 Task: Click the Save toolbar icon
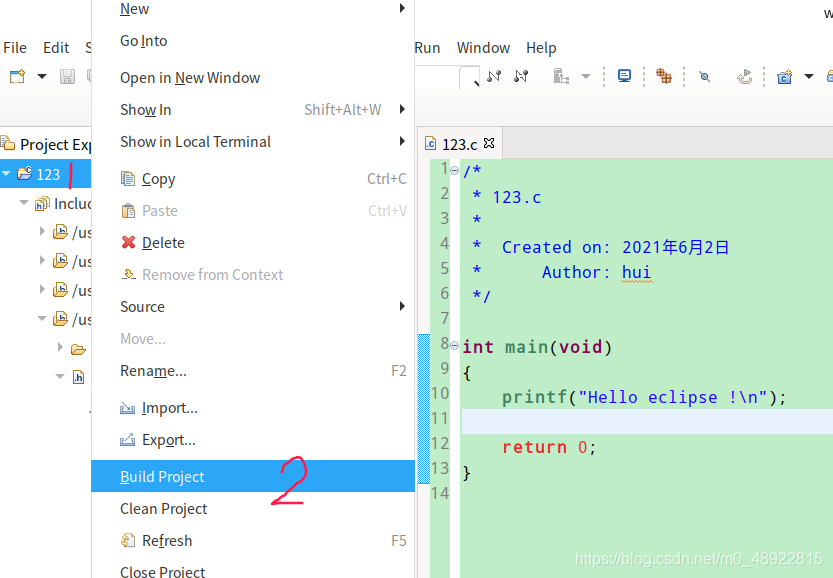(67, 76)
